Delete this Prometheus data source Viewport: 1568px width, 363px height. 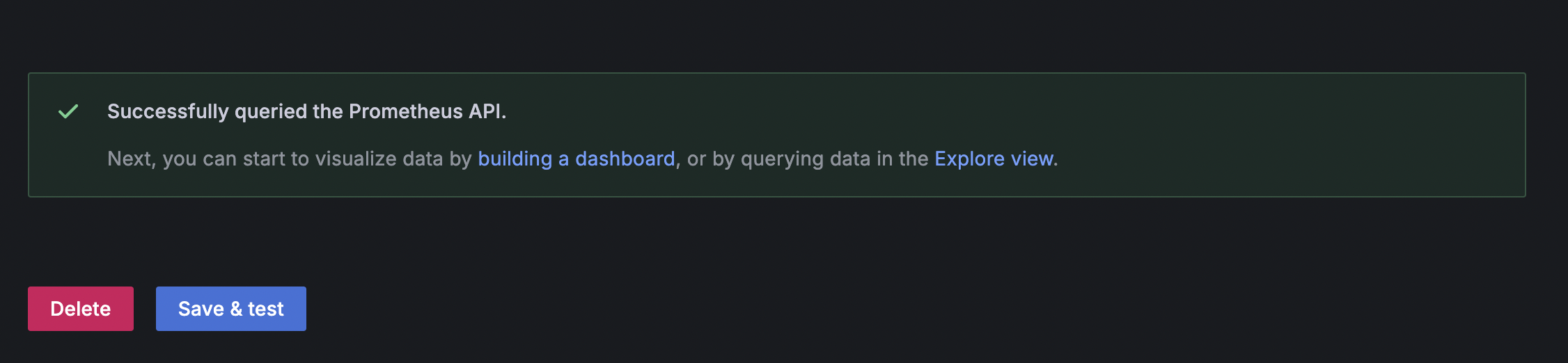tap(81, 309)
